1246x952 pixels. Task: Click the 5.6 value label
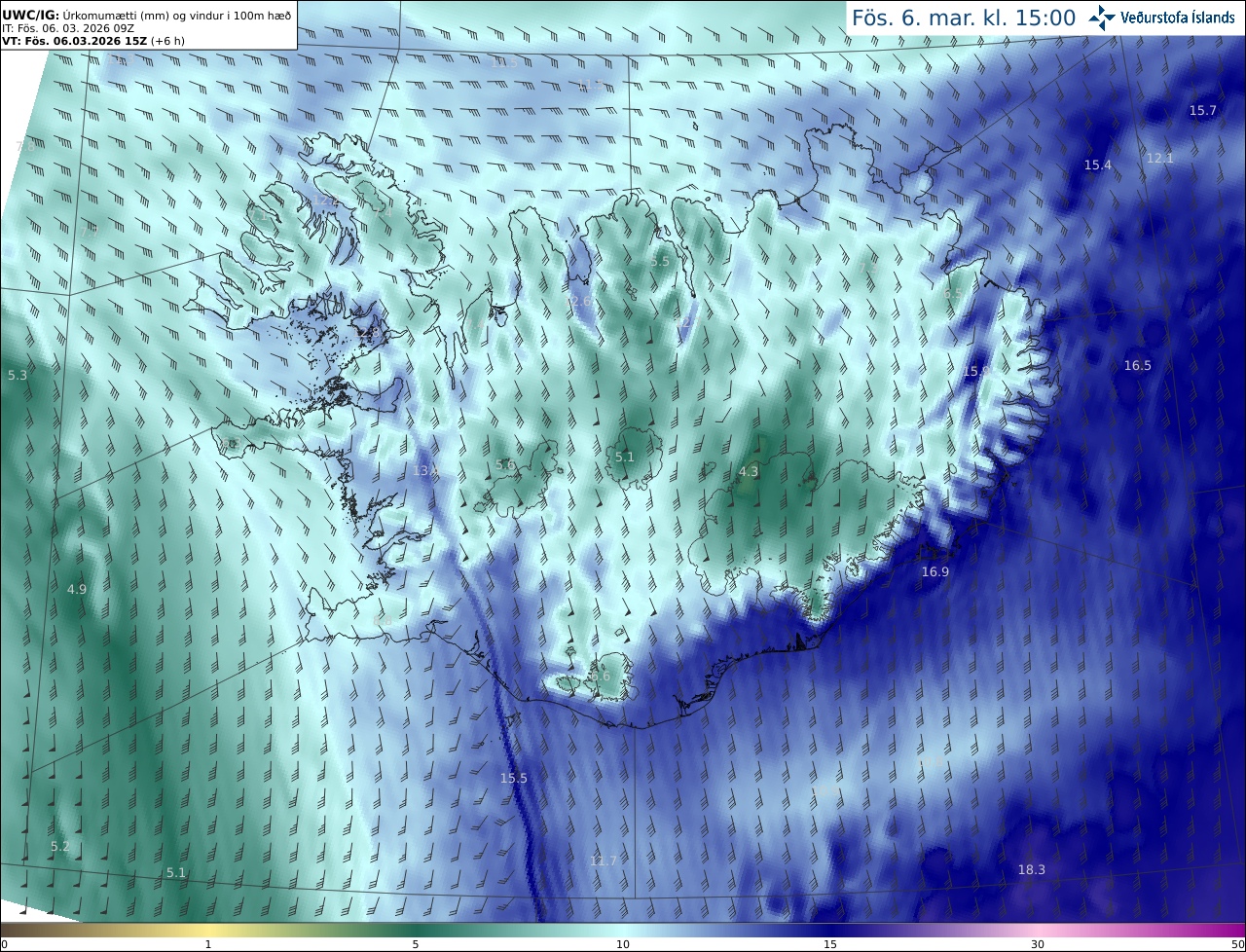click(505, 465)
